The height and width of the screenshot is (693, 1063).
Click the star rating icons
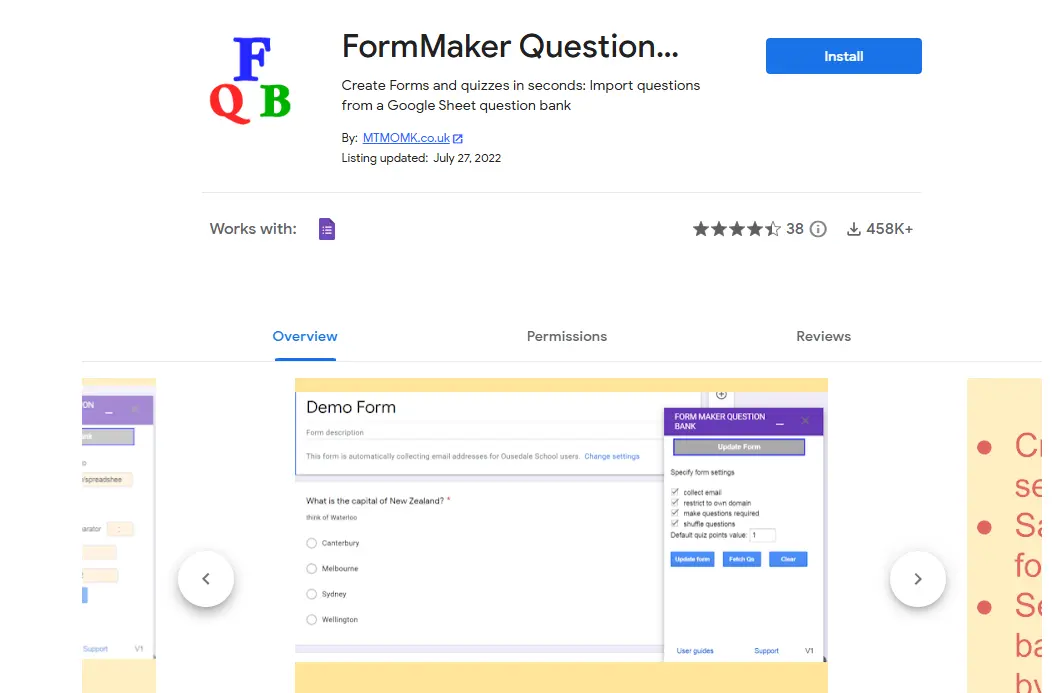(736, 229)
